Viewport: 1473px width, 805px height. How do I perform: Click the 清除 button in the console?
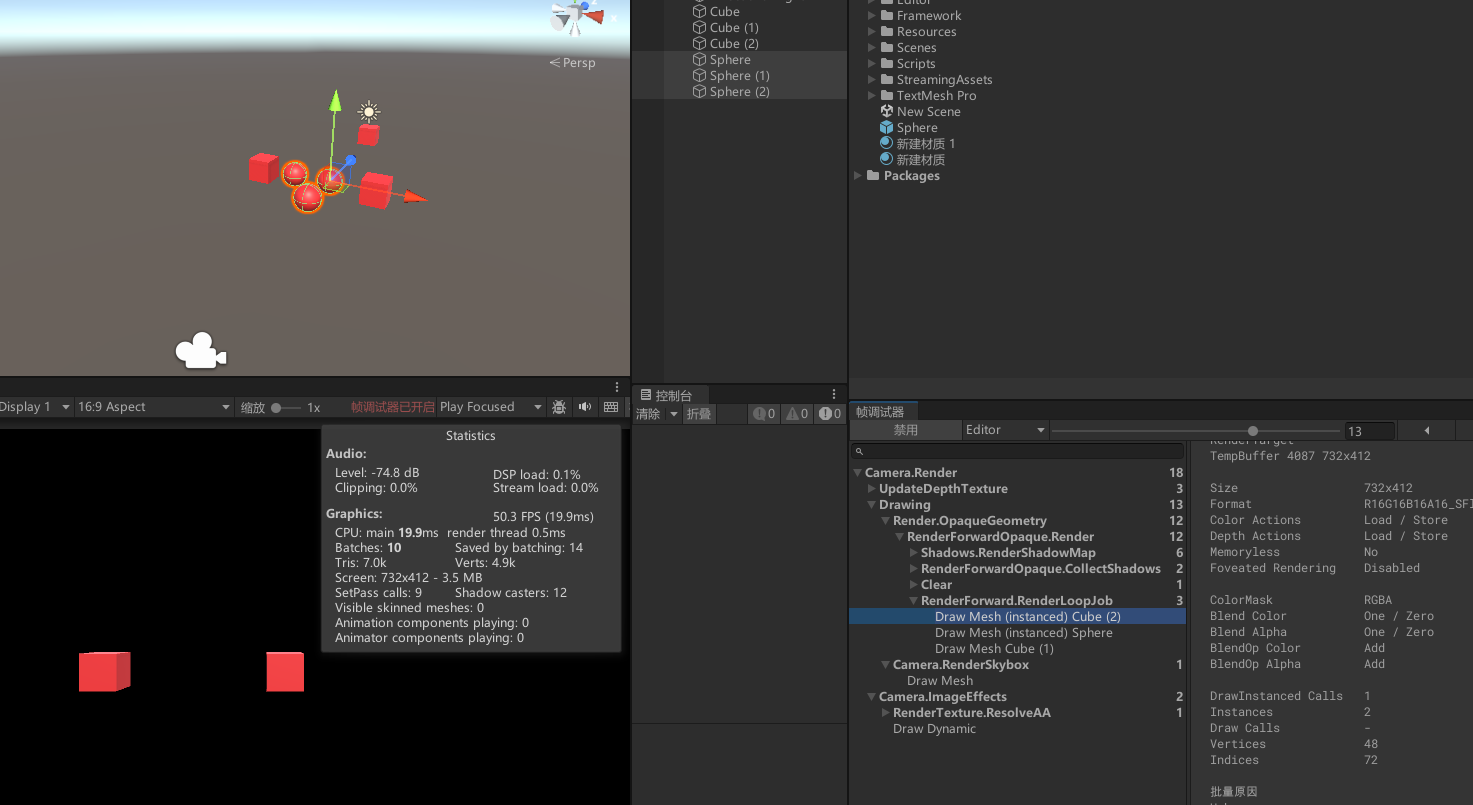click(648, 414)
